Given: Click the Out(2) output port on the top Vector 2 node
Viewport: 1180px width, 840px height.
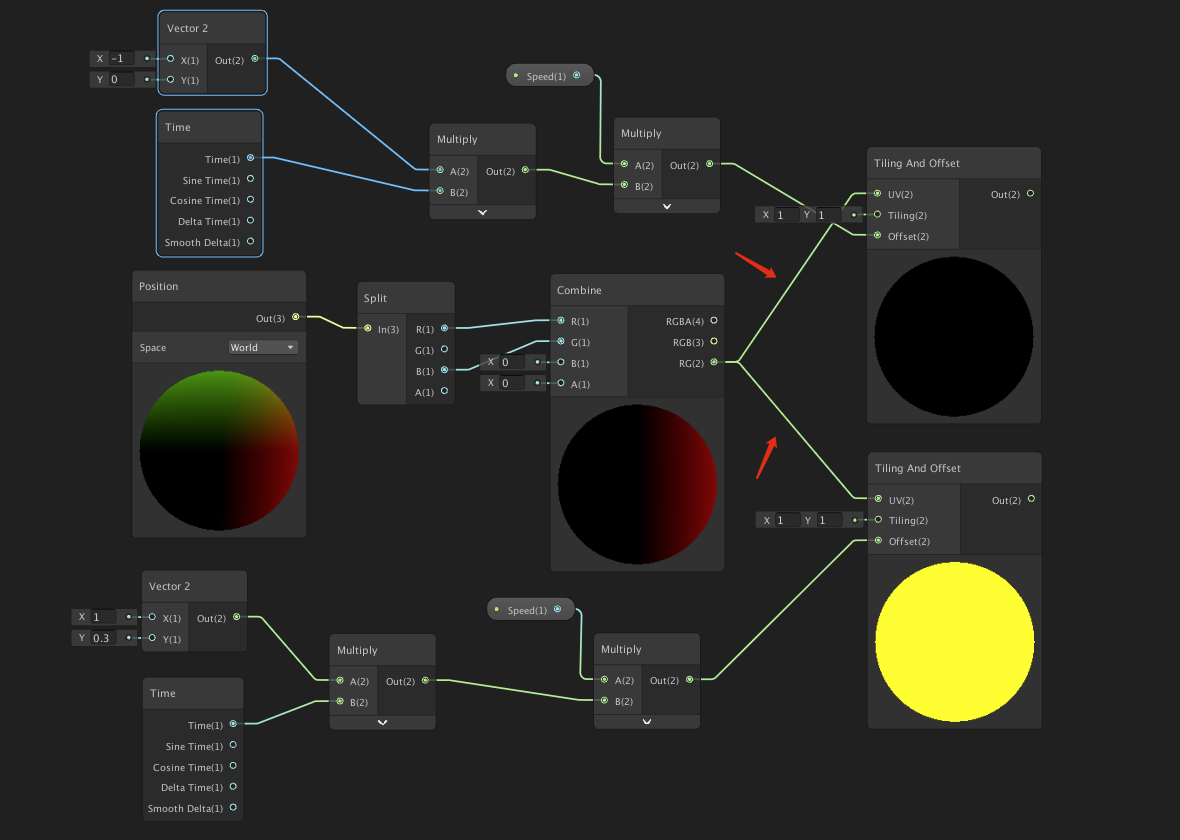Looking at the screenshot, I should (254, 60).
